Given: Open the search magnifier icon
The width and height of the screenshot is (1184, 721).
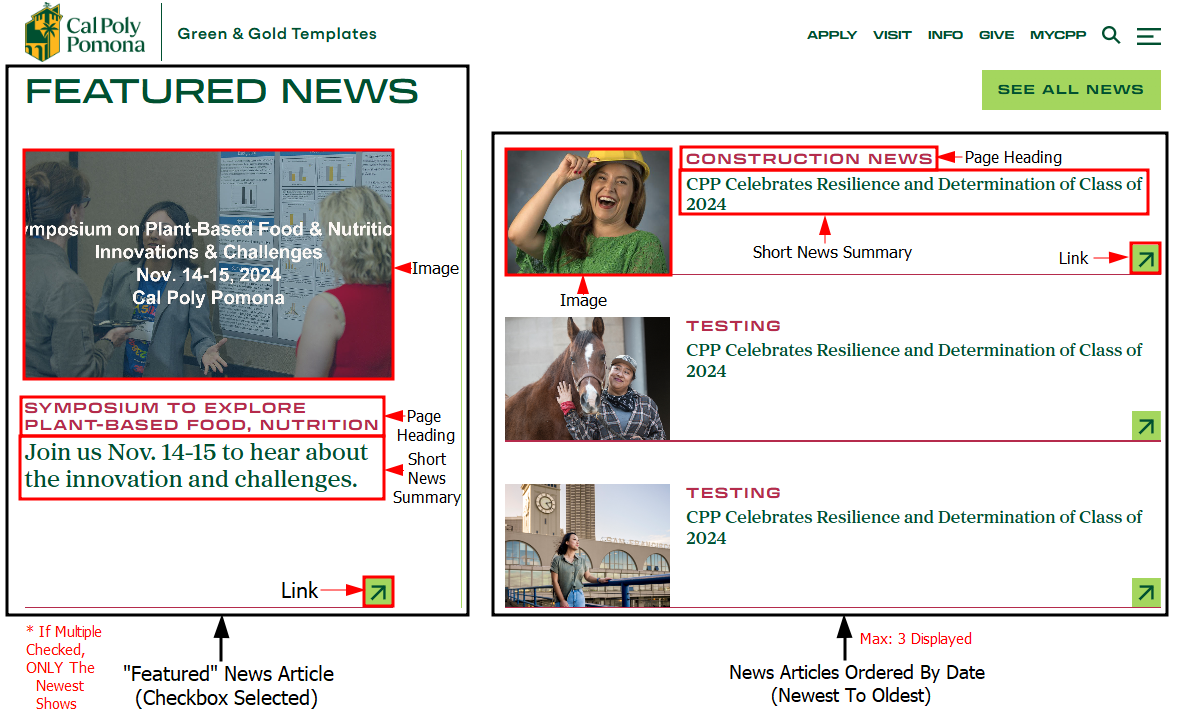Looking at the screenshot, I should pyautogui.click(x=1110, y=35).
